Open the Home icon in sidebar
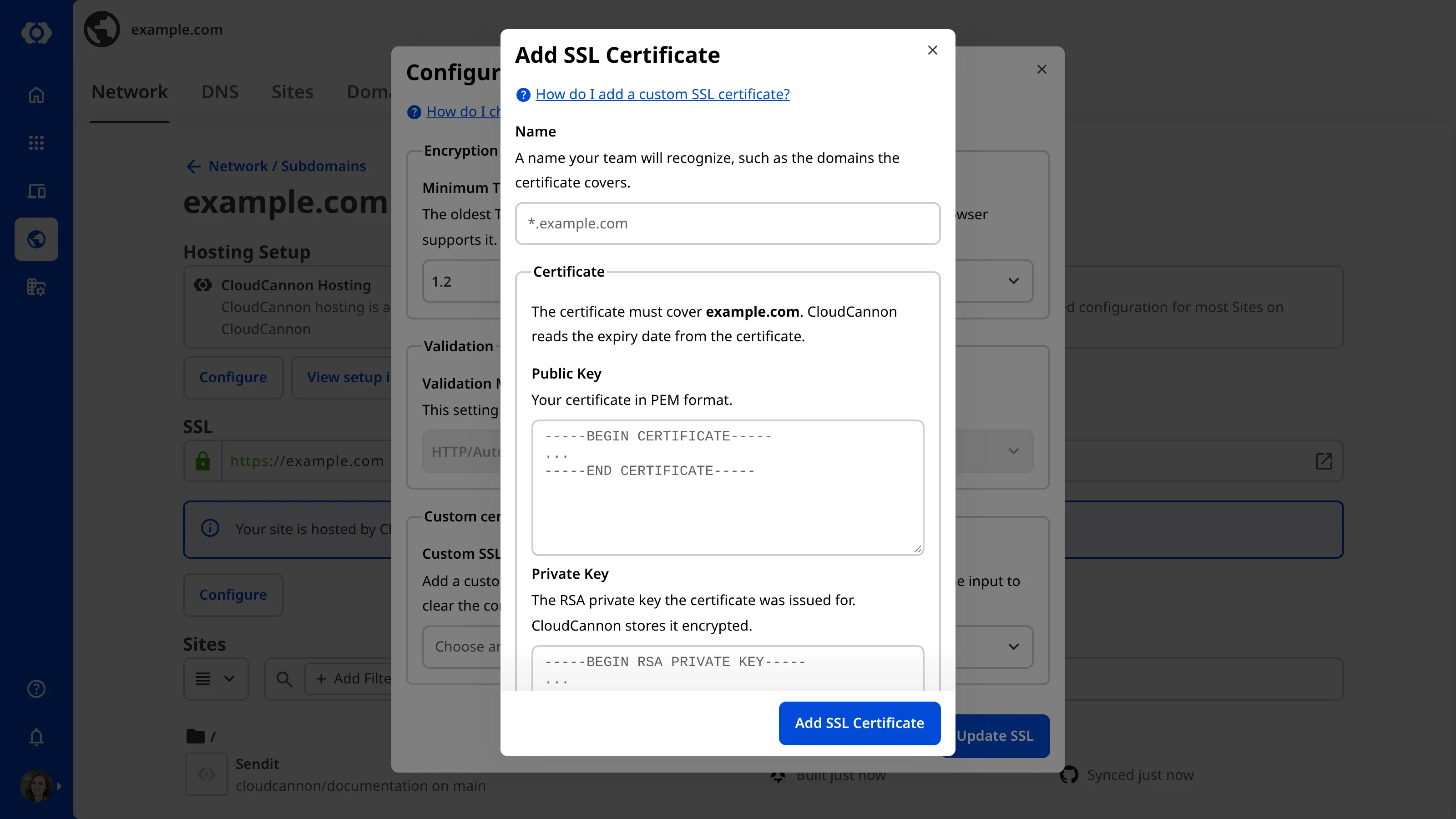The height and width of the screenshot is (819, 1456). [36, 95]
